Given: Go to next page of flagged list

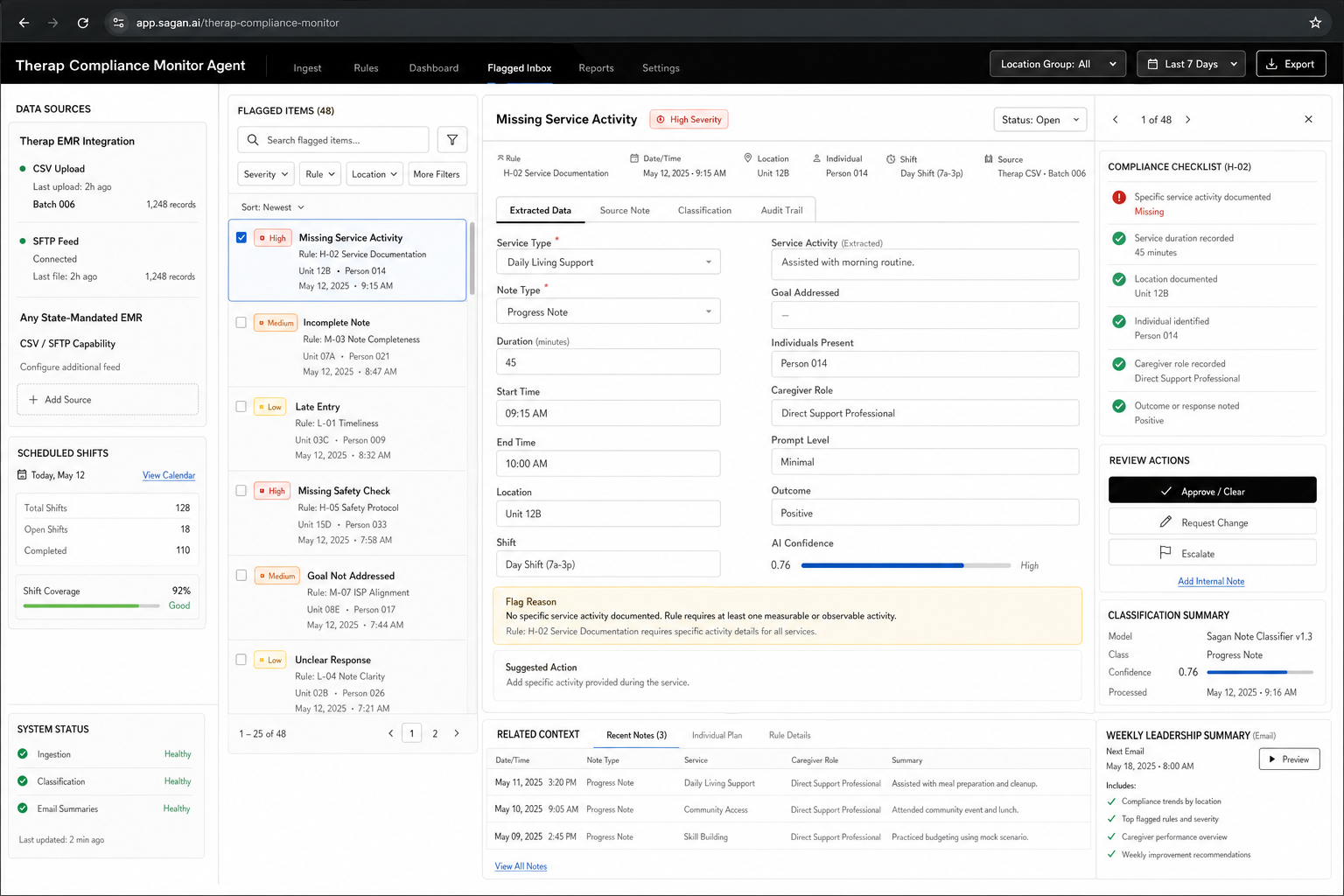Looking at the screenshot, I should coord(456,734).
